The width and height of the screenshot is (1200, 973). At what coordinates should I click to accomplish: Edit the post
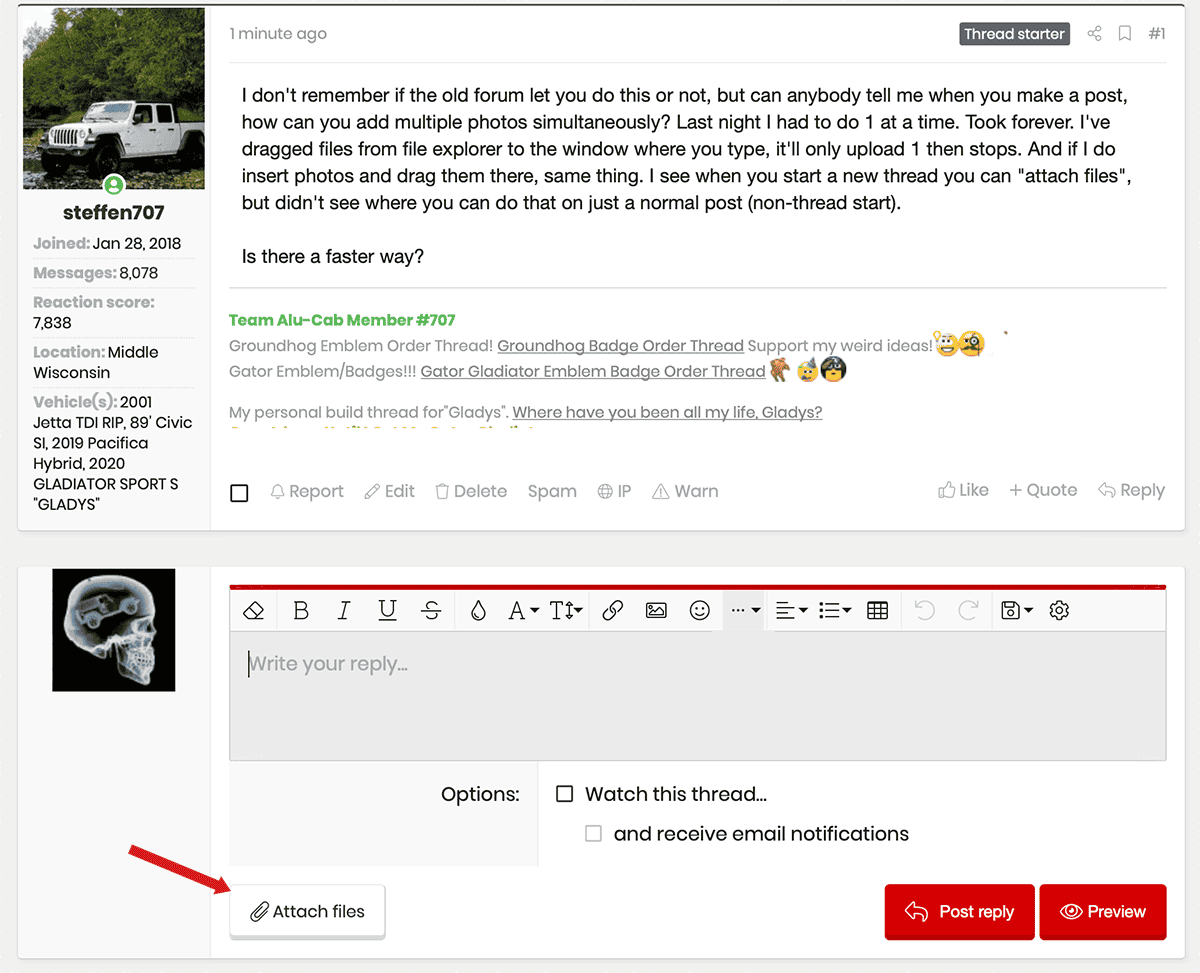(x=389, y=491)
